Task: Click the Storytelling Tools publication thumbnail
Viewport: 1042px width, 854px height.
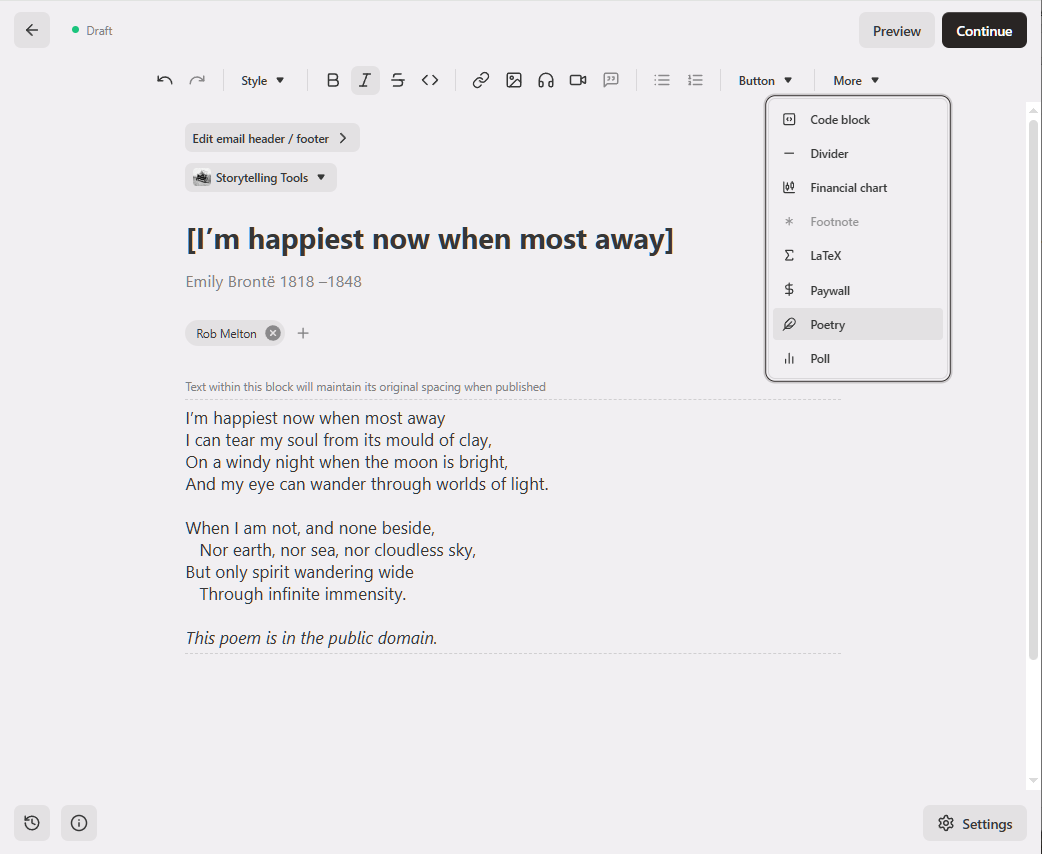Action: point(202,177)
